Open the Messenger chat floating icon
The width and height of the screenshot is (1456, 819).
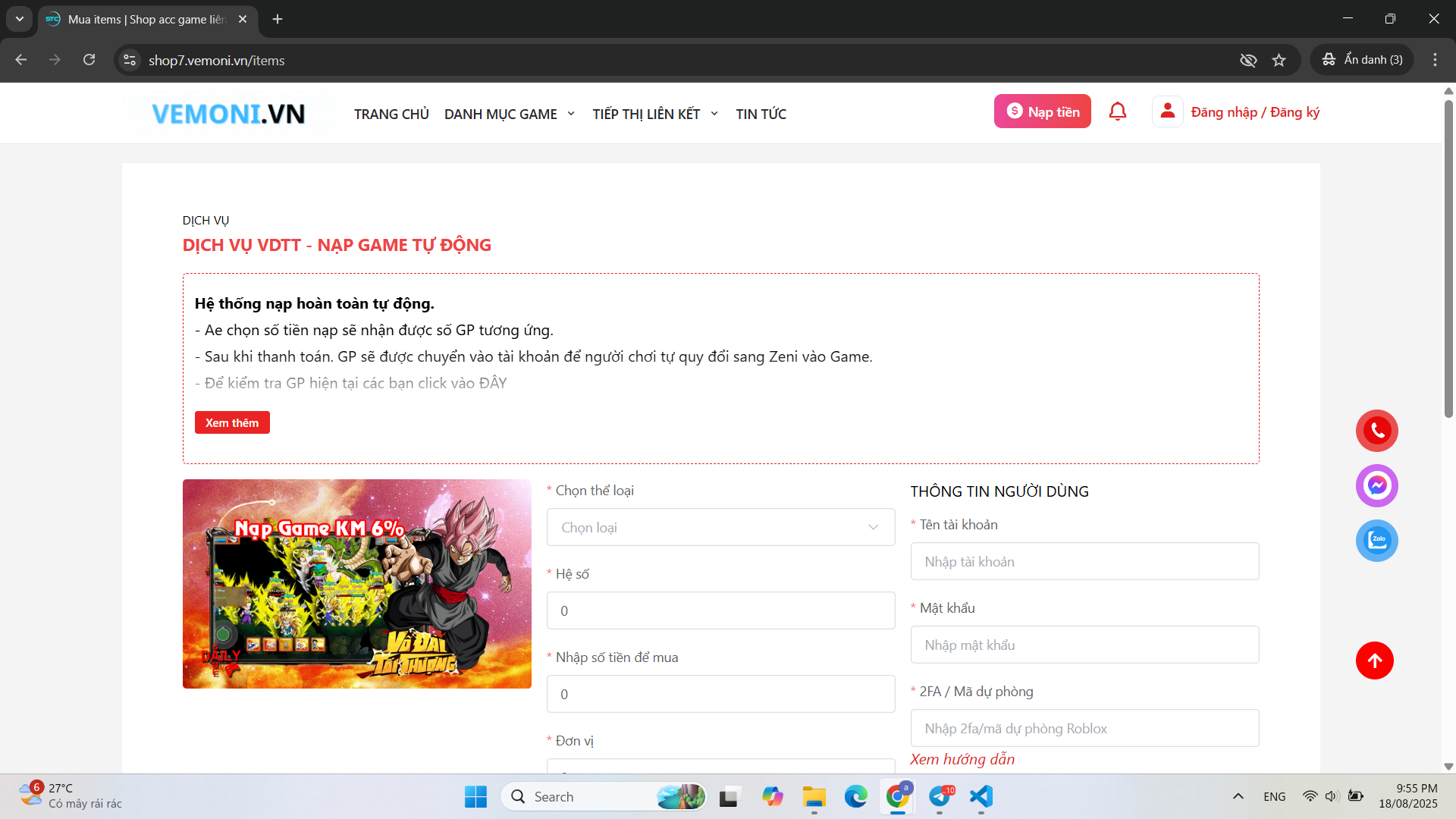click(x=1376, y=485)
